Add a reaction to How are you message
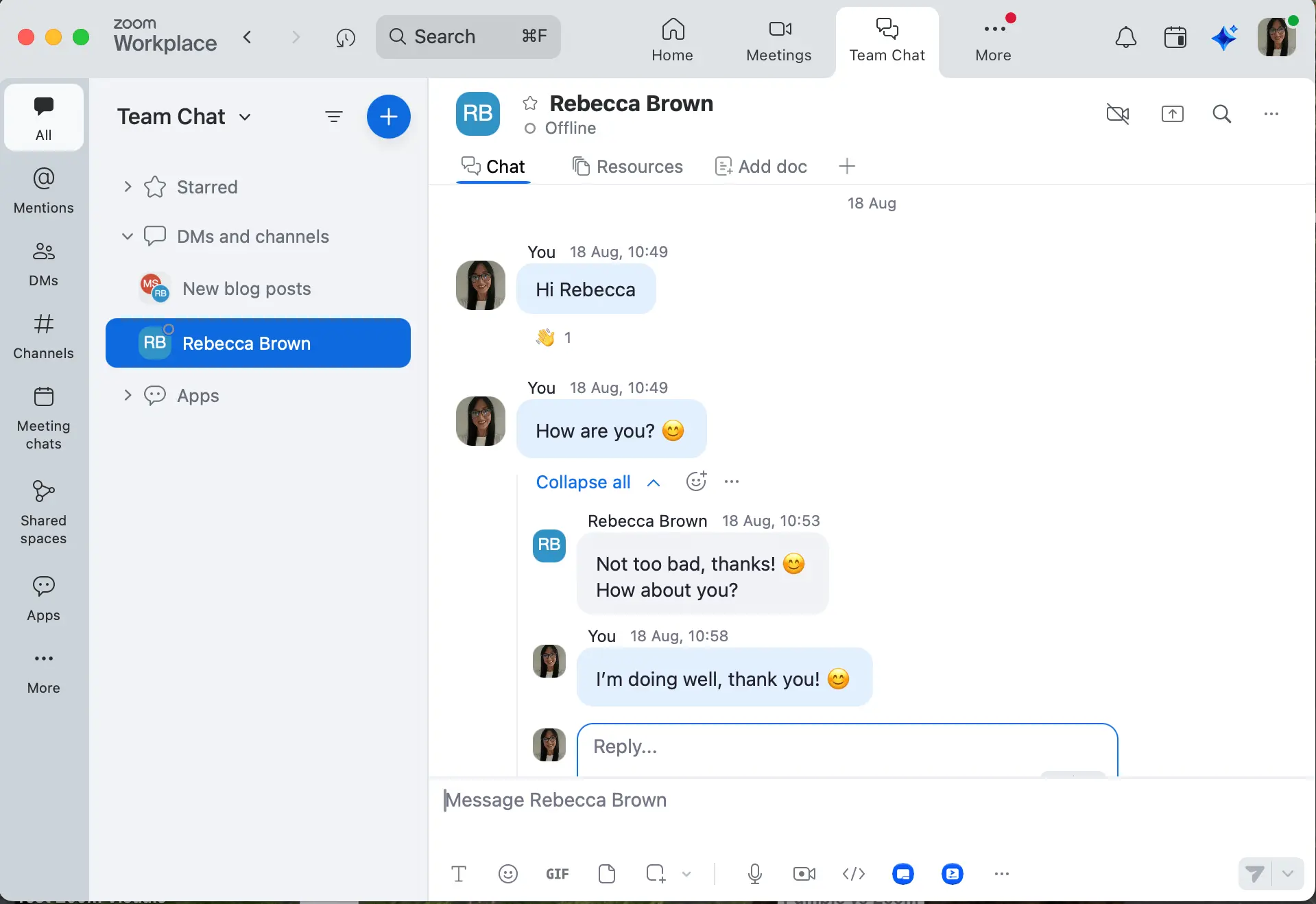 pyautogui.click(x=696, y=481)
